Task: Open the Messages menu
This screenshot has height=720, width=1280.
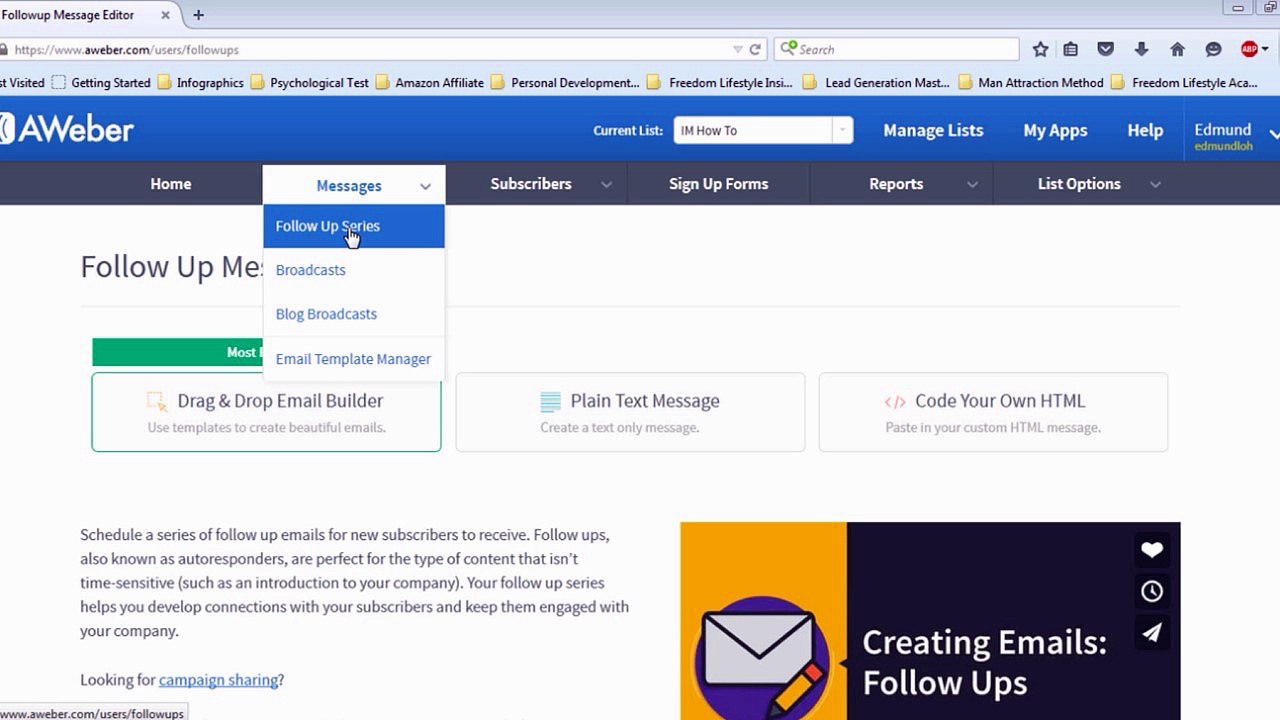Action: point(354,185)
